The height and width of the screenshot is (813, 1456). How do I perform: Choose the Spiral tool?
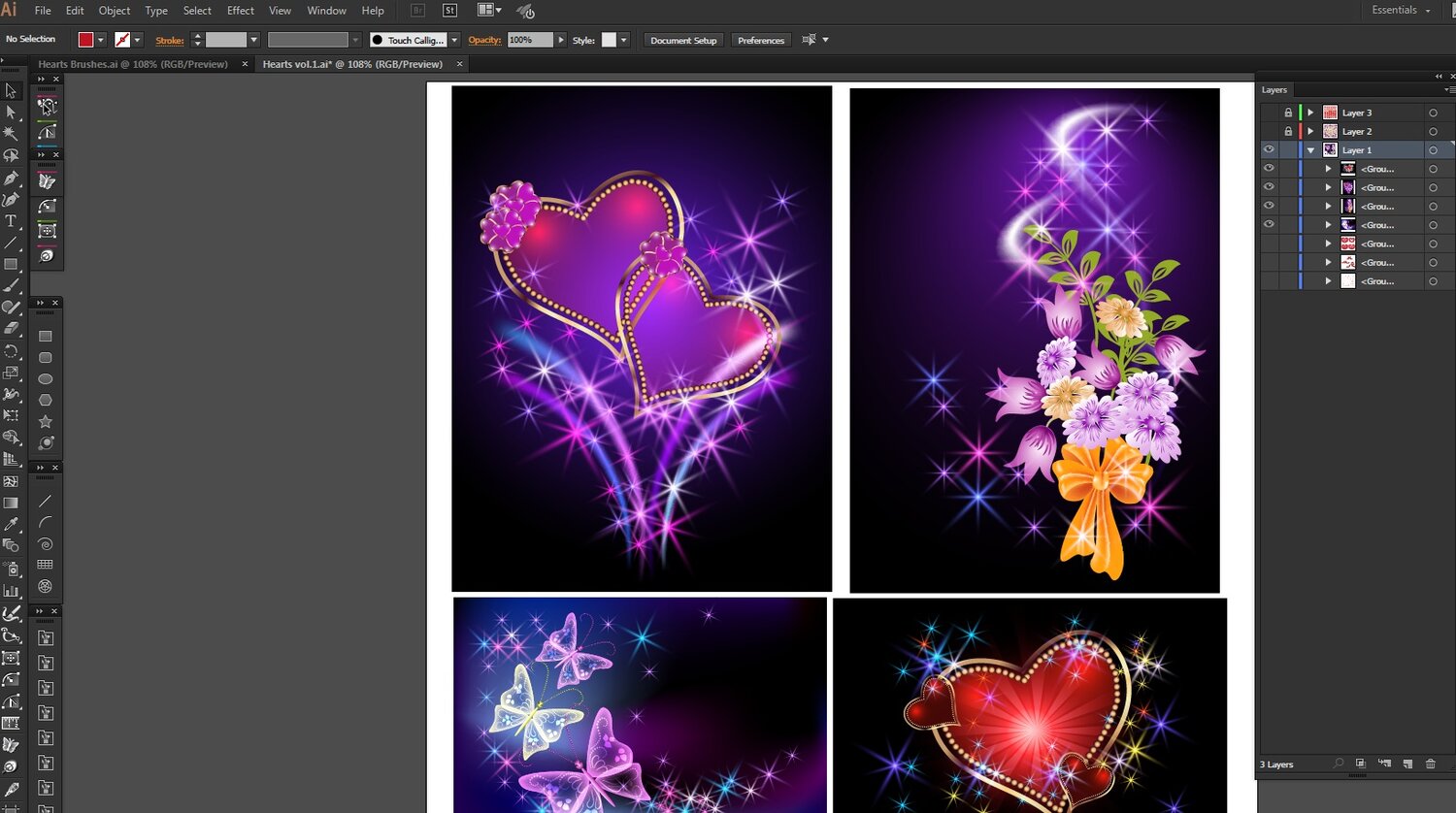pos(46,544)
